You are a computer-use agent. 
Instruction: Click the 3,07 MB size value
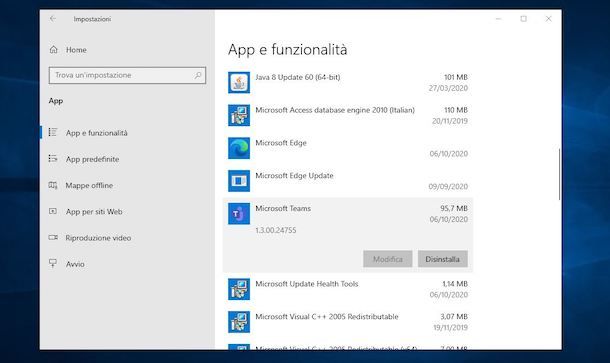(x=454, y=316)
